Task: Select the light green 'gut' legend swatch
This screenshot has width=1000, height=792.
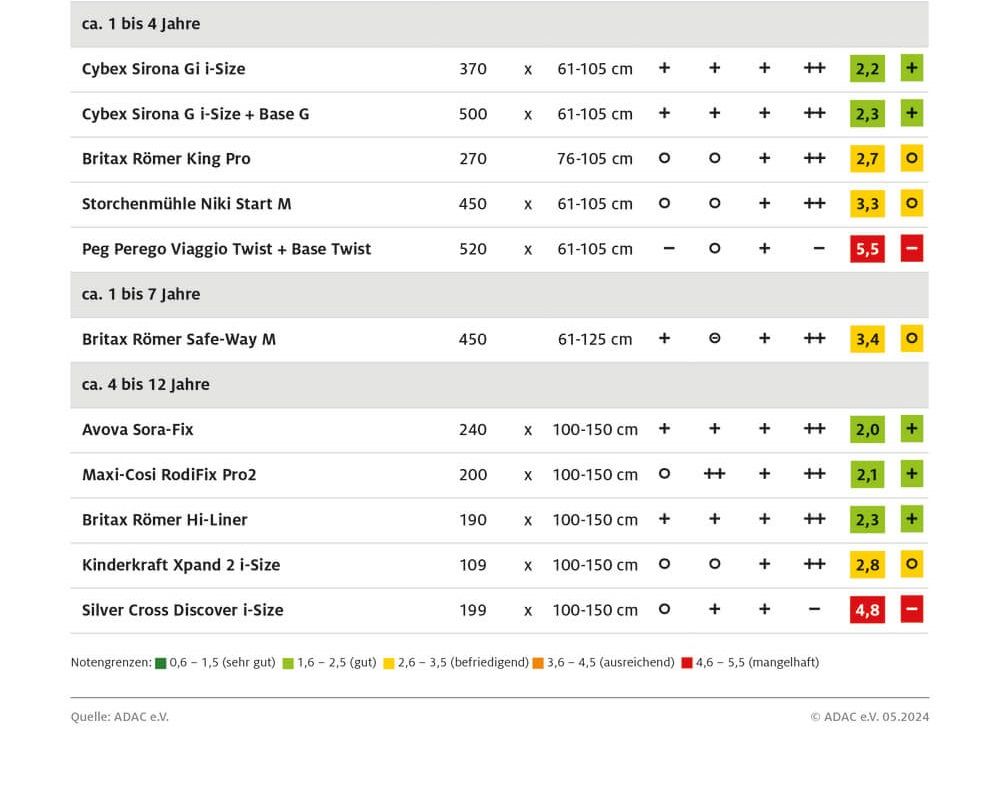Action: tap(288, 663)
